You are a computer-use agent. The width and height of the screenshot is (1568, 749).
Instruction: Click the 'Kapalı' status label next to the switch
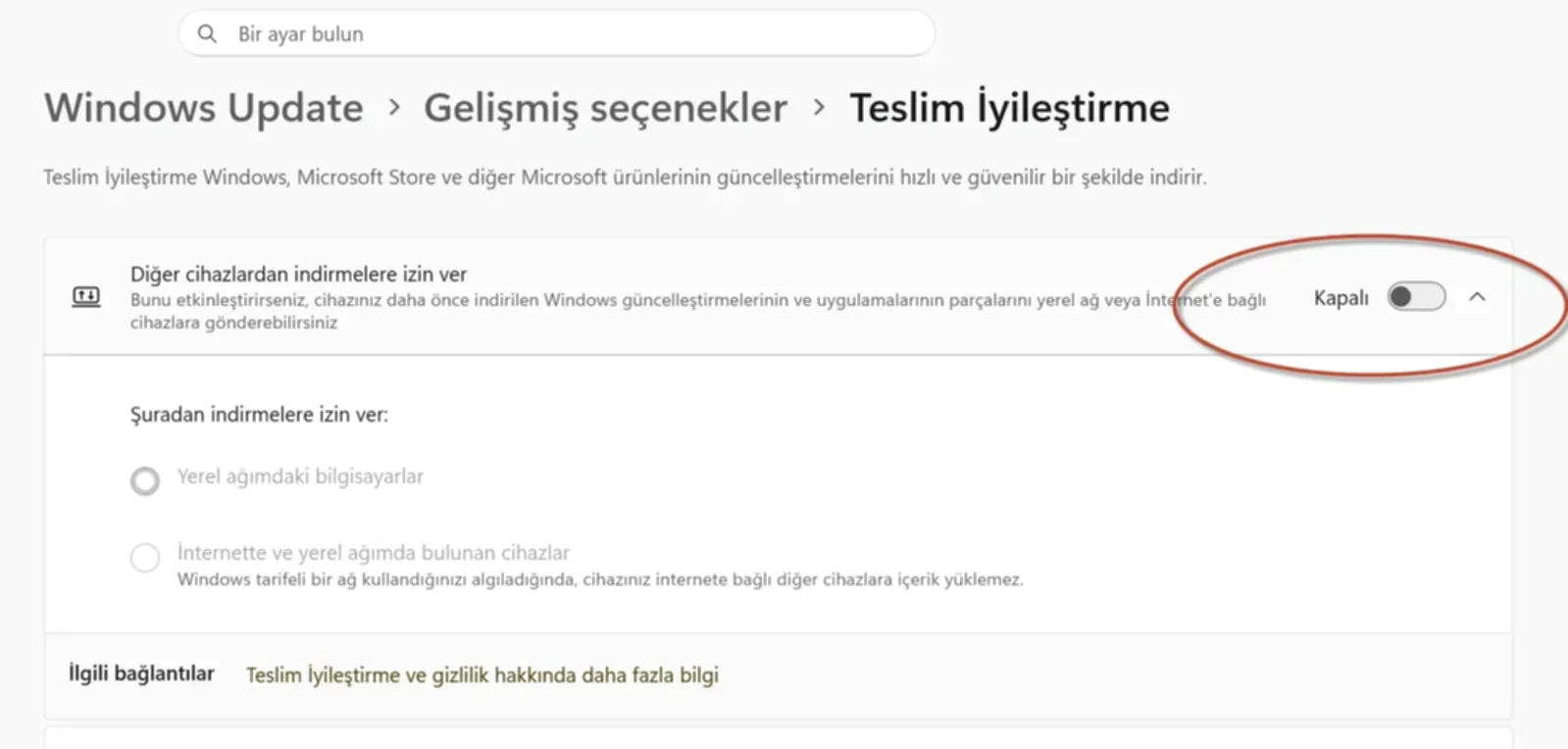coord(1340,297)
